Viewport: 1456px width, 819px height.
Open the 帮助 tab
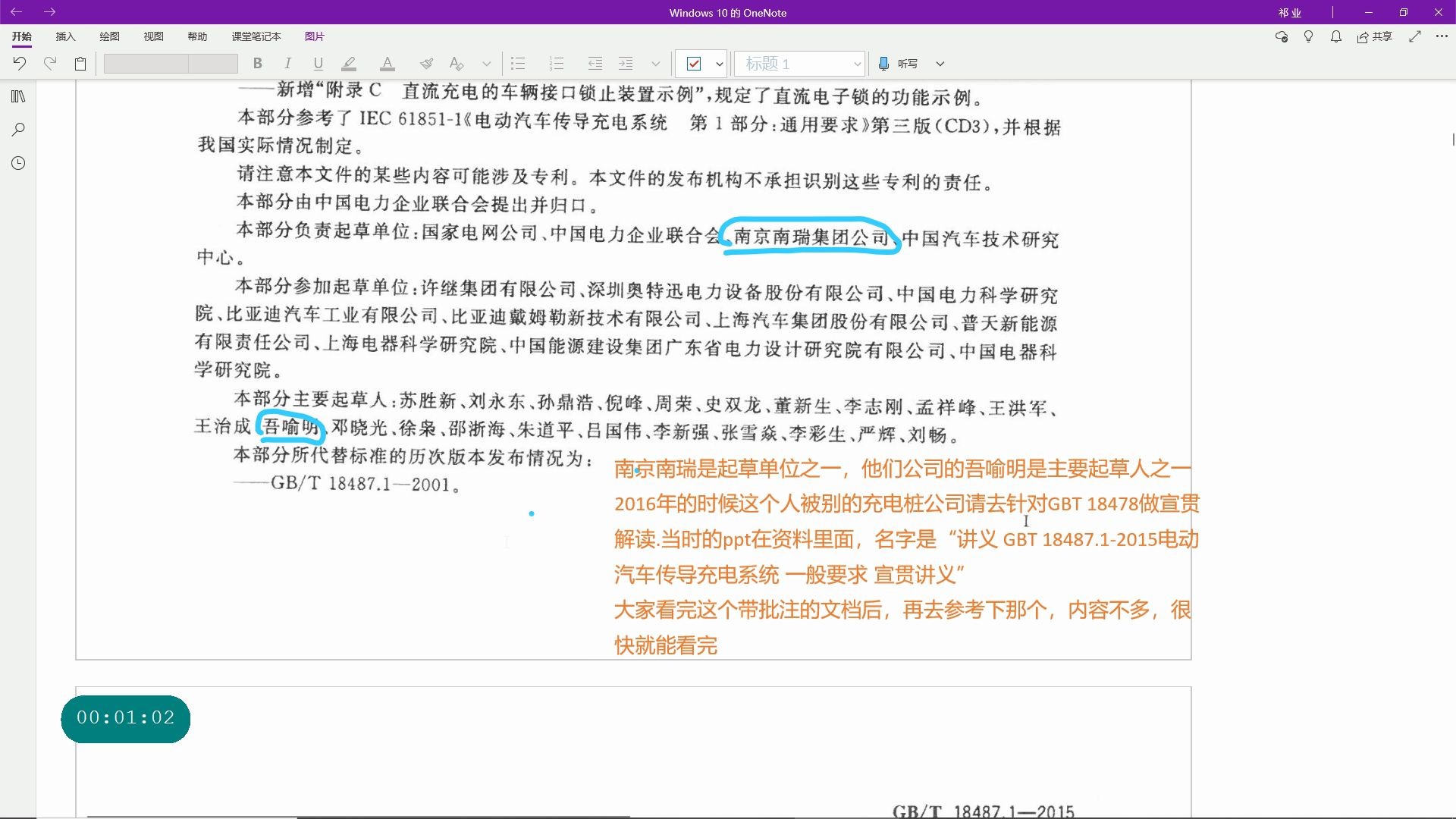click(198, 36)
